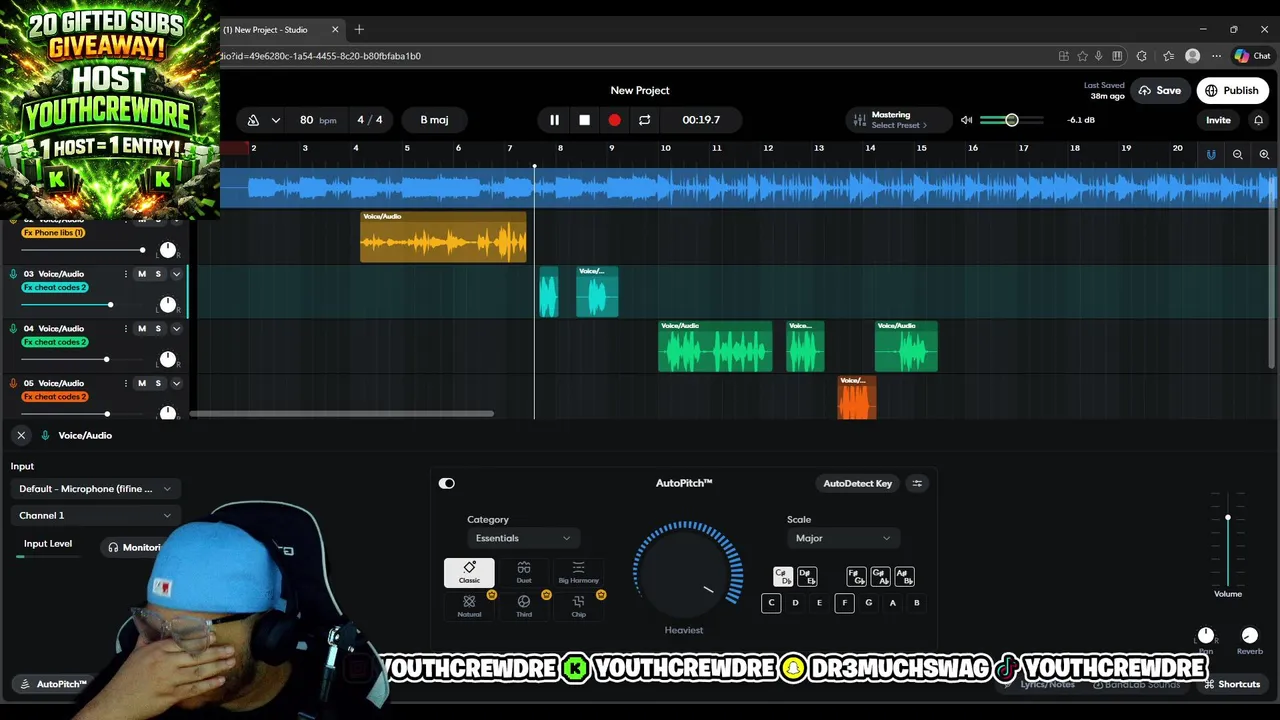Screen dimensions: 1280x720
Task: Expand track 05 options chevron
Action: [176, 384]
